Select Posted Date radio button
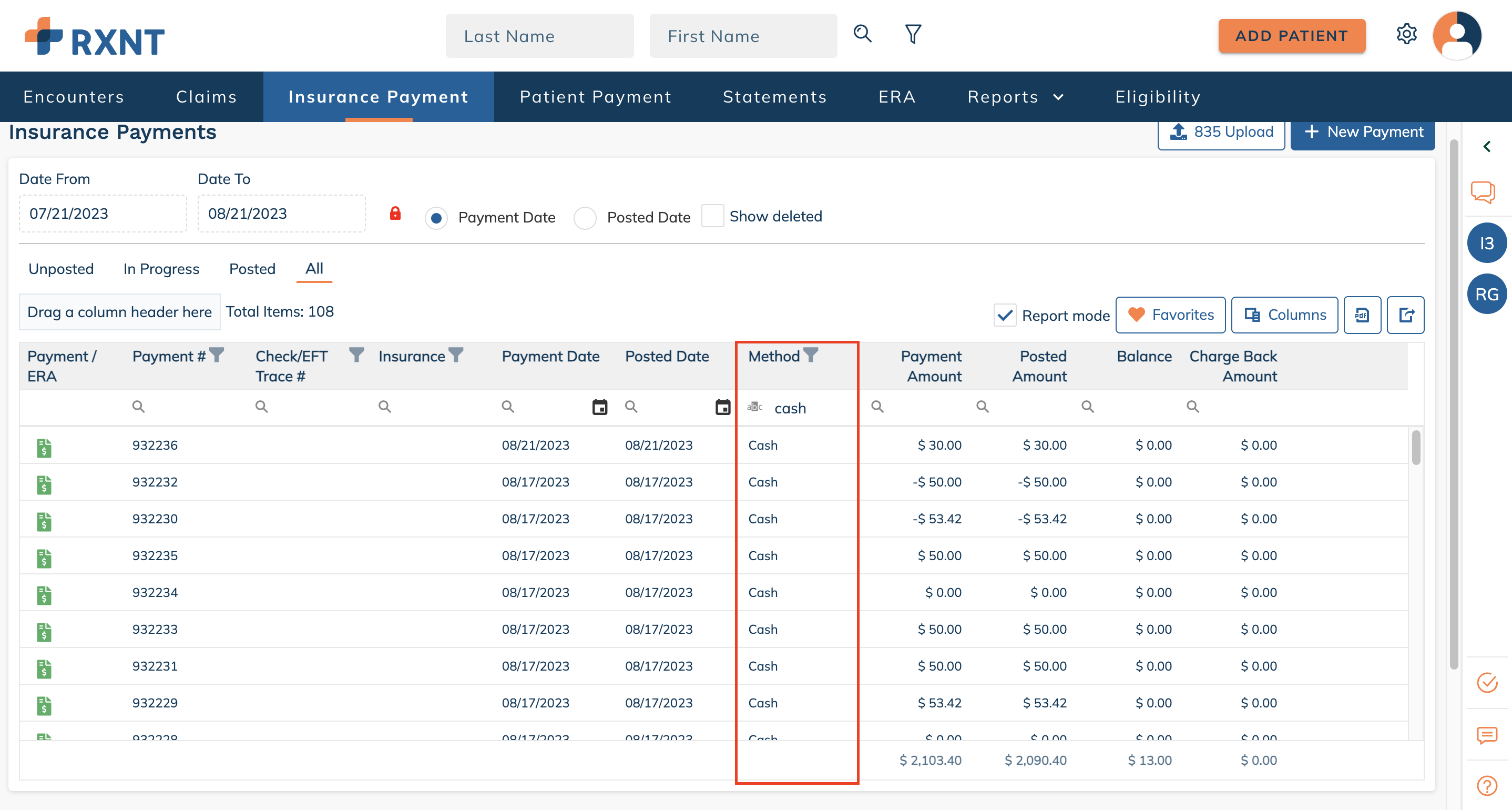This screenshot has width=1512, height=810. click(x=585, y=218)
